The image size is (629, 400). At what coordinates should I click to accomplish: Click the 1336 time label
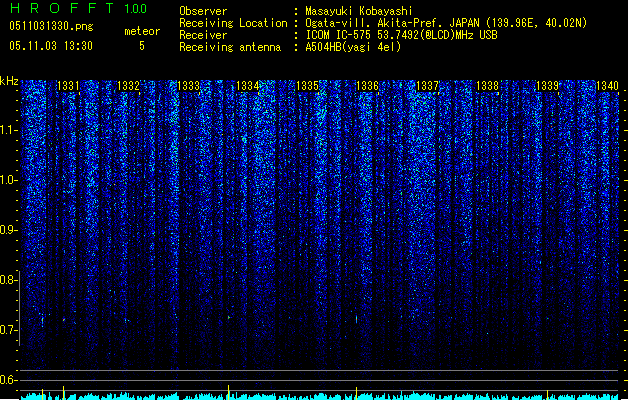coord(367,86)
